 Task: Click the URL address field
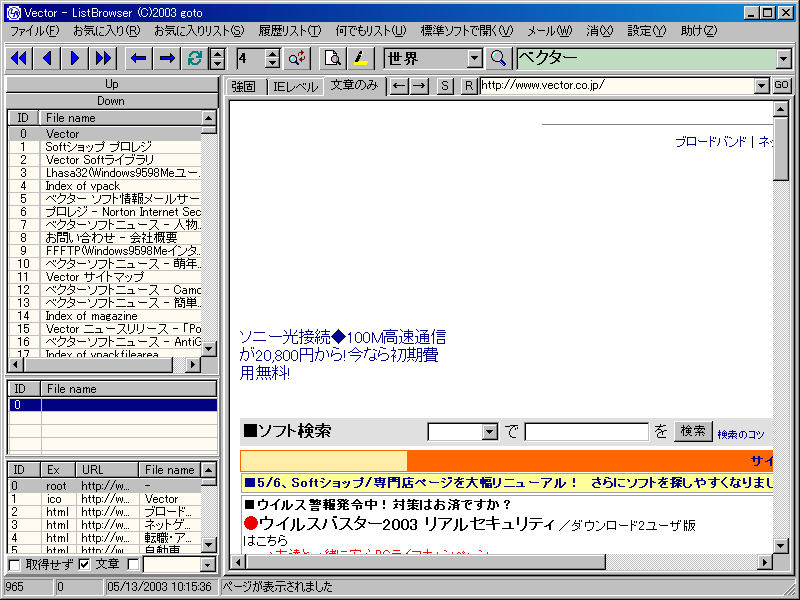617,86
